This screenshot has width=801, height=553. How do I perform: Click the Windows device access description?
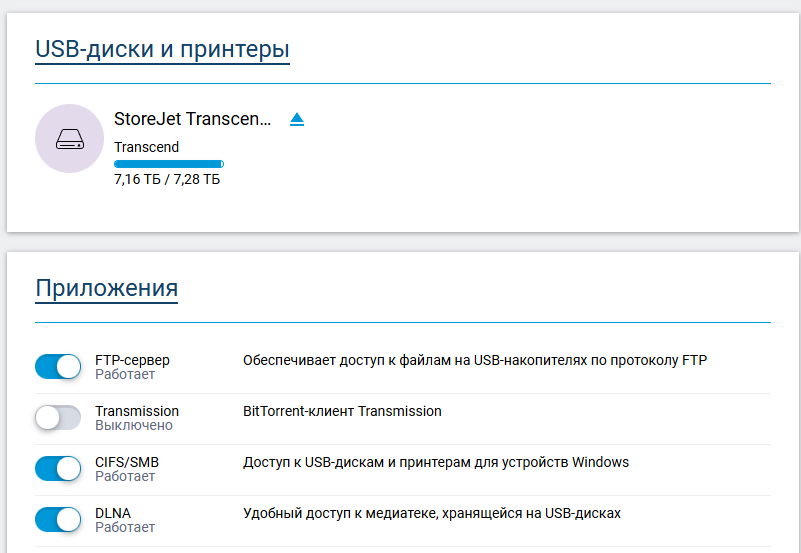click(435, 462)
